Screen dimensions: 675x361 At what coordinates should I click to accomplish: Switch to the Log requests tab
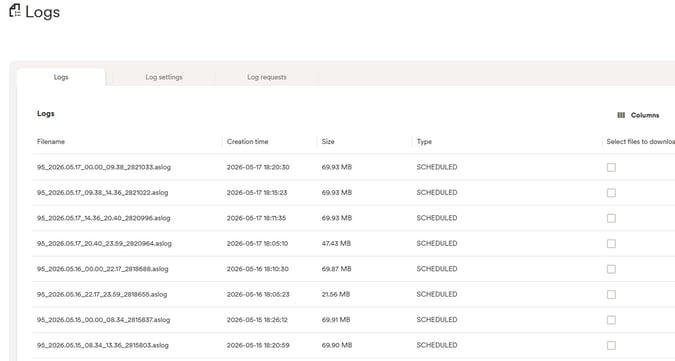(267, 77)
